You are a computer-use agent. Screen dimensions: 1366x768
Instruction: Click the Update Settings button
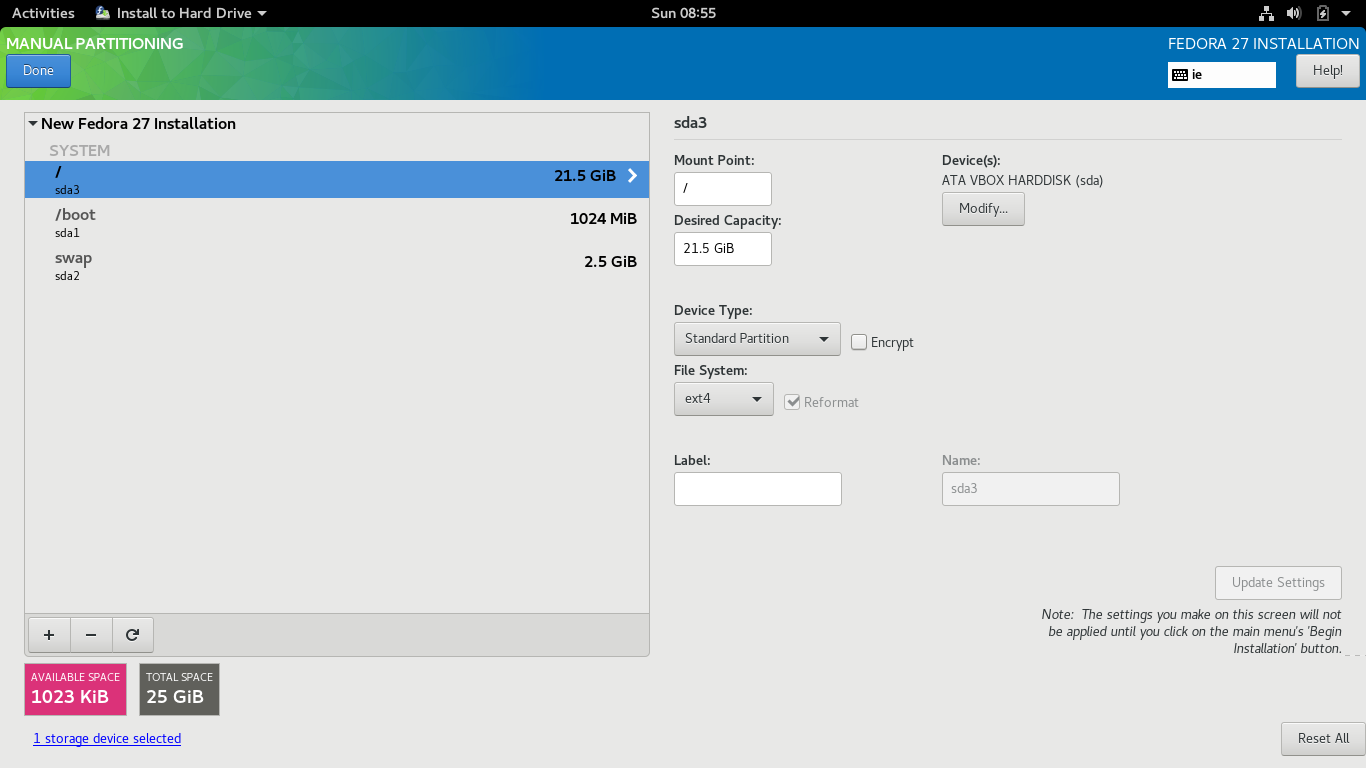pos(1278,583)
